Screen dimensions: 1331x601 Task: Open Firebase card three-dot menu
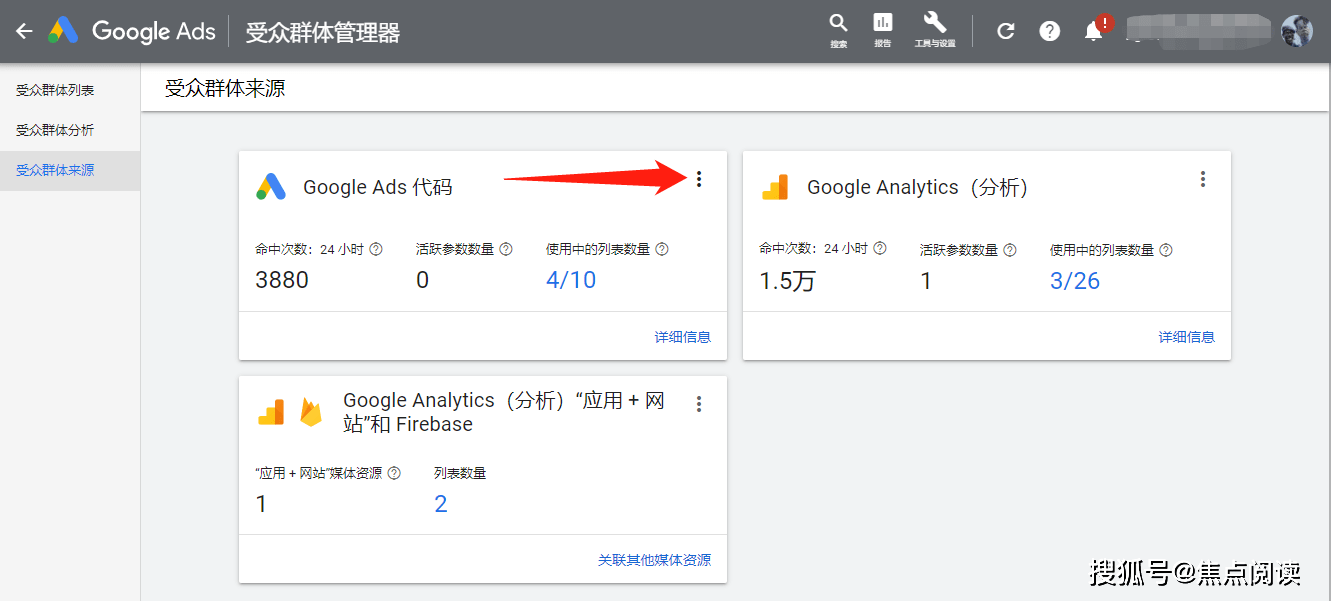click(x=699, y=404)
